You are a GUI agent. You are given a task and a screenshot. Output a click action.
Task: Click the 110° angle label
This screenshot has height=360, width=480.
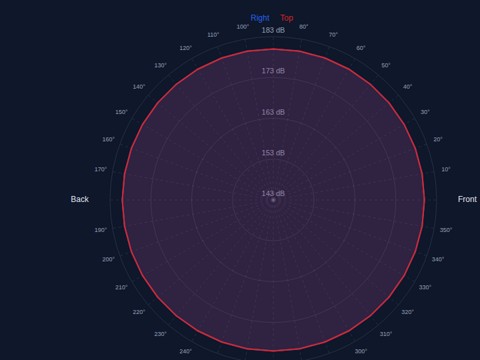click(213, 35)
